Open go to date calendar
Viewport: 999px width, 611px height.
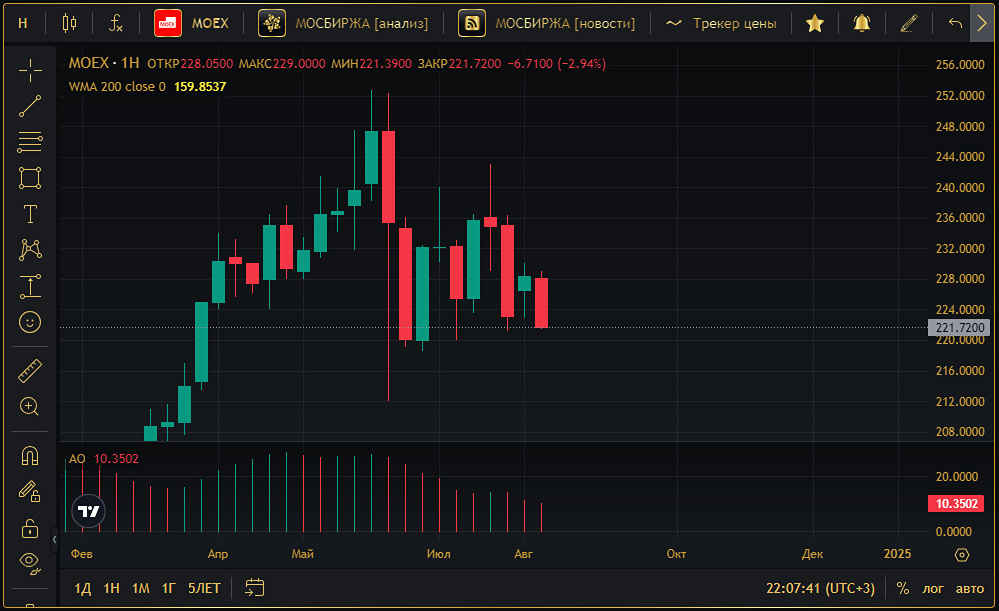[254, 587]
